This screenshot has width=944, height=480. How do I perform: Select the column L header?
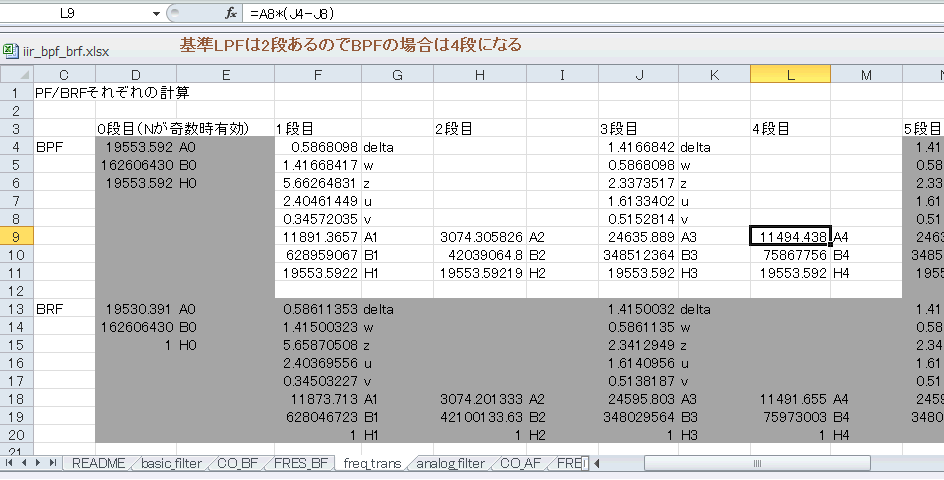point(790,75)
